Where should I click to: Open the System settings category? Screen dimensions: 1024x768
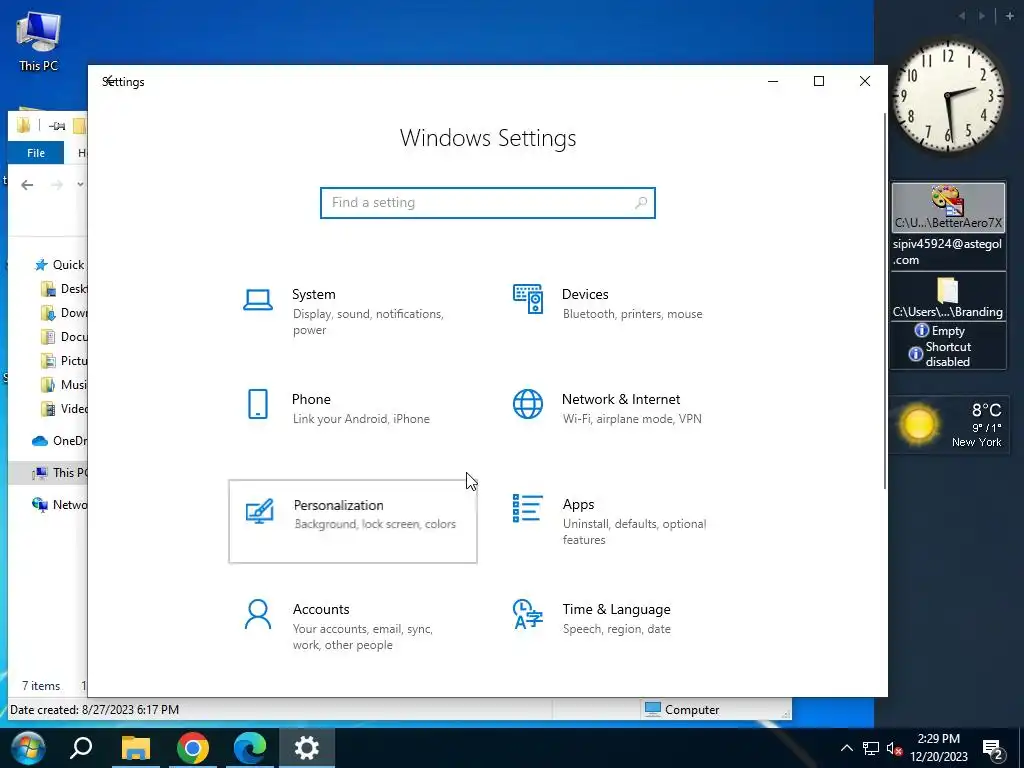coord(353,312)
